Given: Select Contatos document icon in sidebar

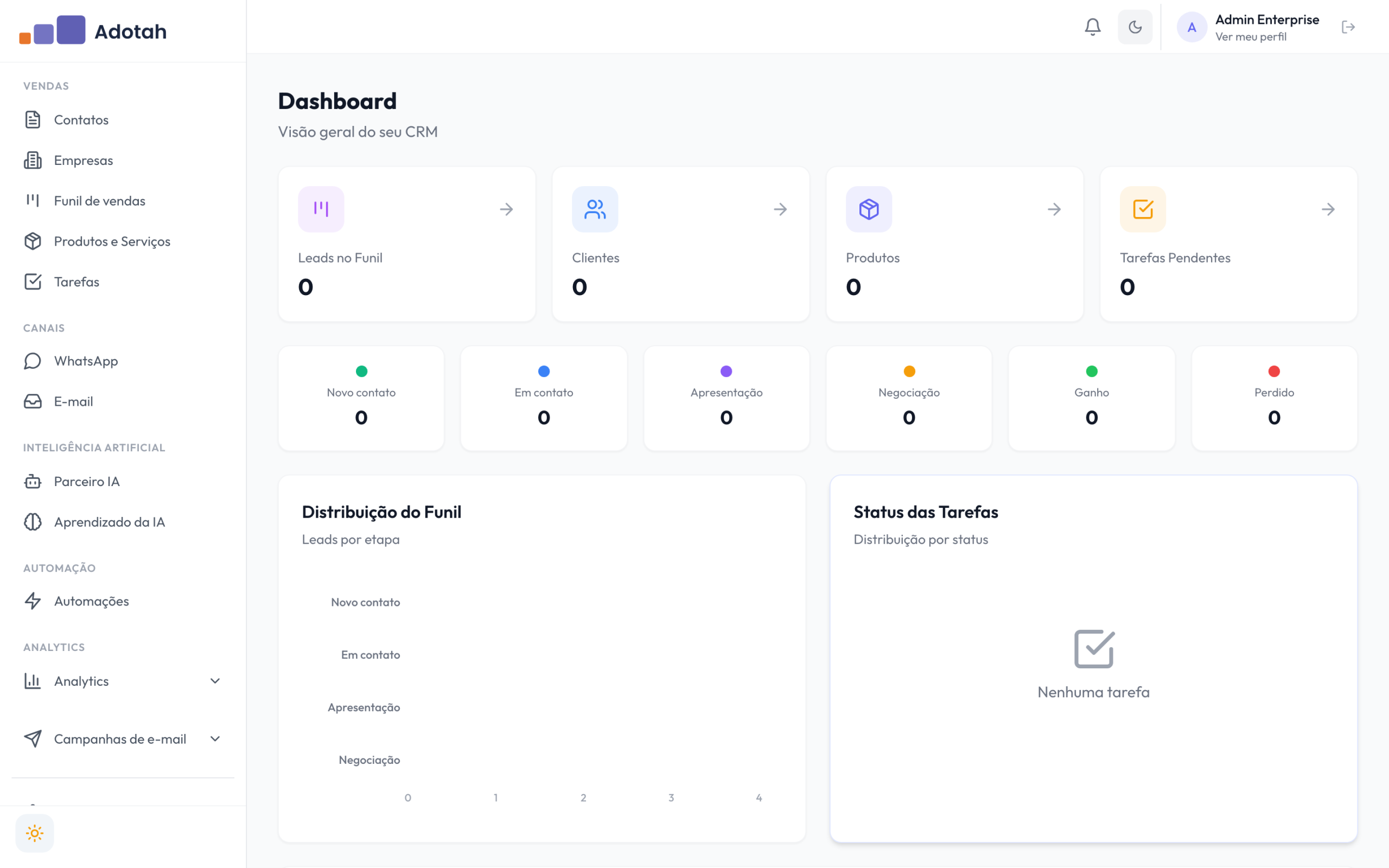Looking at the screenshot, I should point(33,119).
